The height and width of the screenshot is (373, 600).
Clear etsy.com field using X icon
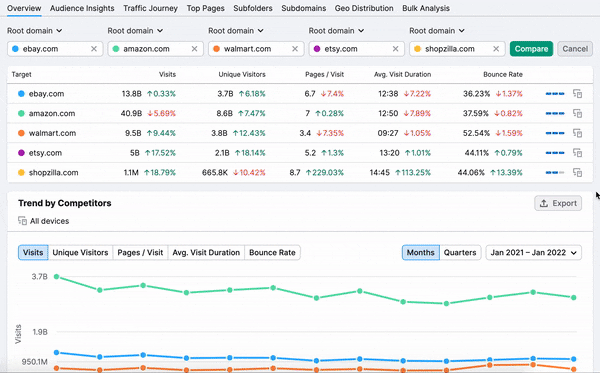[x=396, y=49]
